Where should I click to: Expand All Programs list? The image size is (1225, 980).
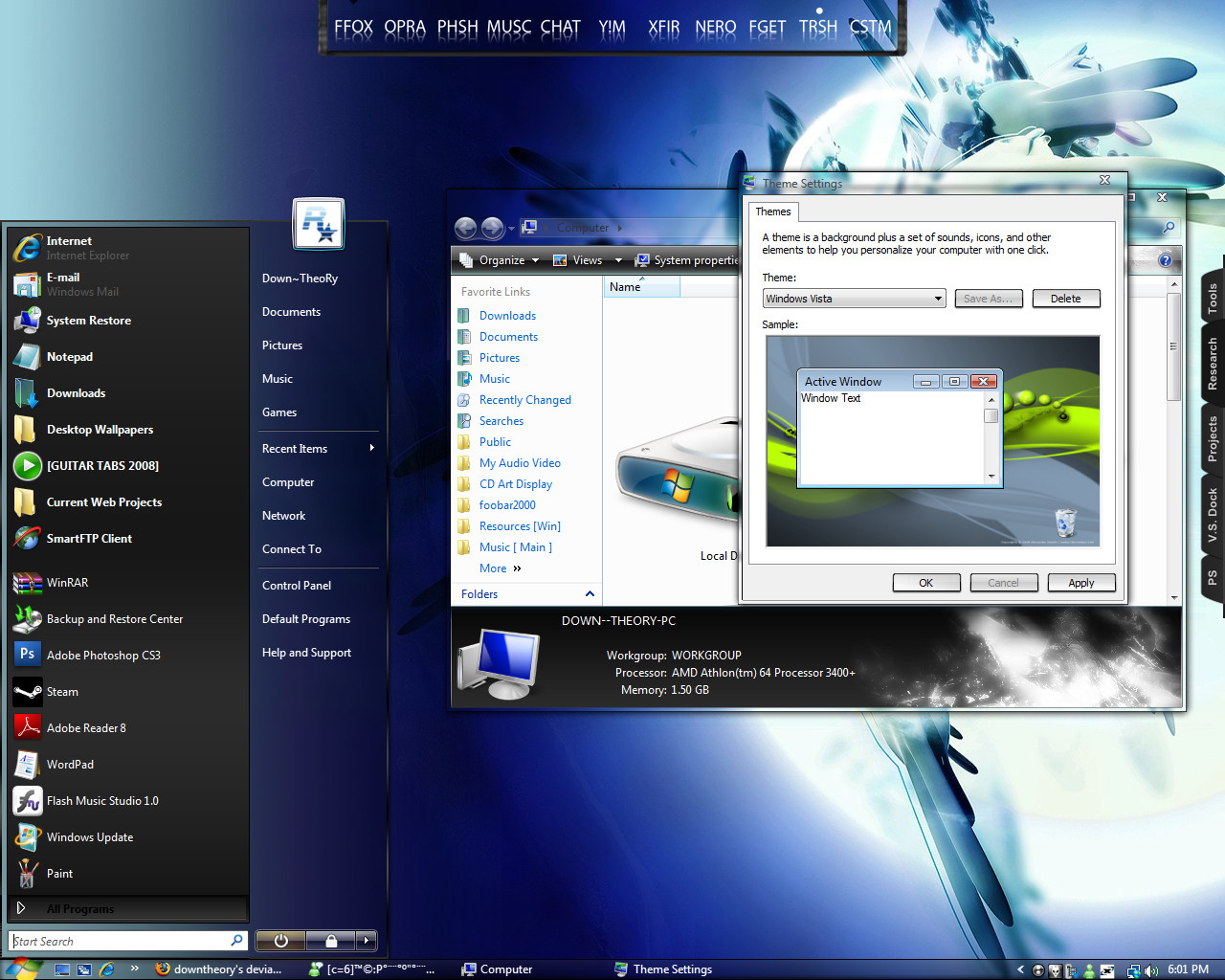point(127,908)
